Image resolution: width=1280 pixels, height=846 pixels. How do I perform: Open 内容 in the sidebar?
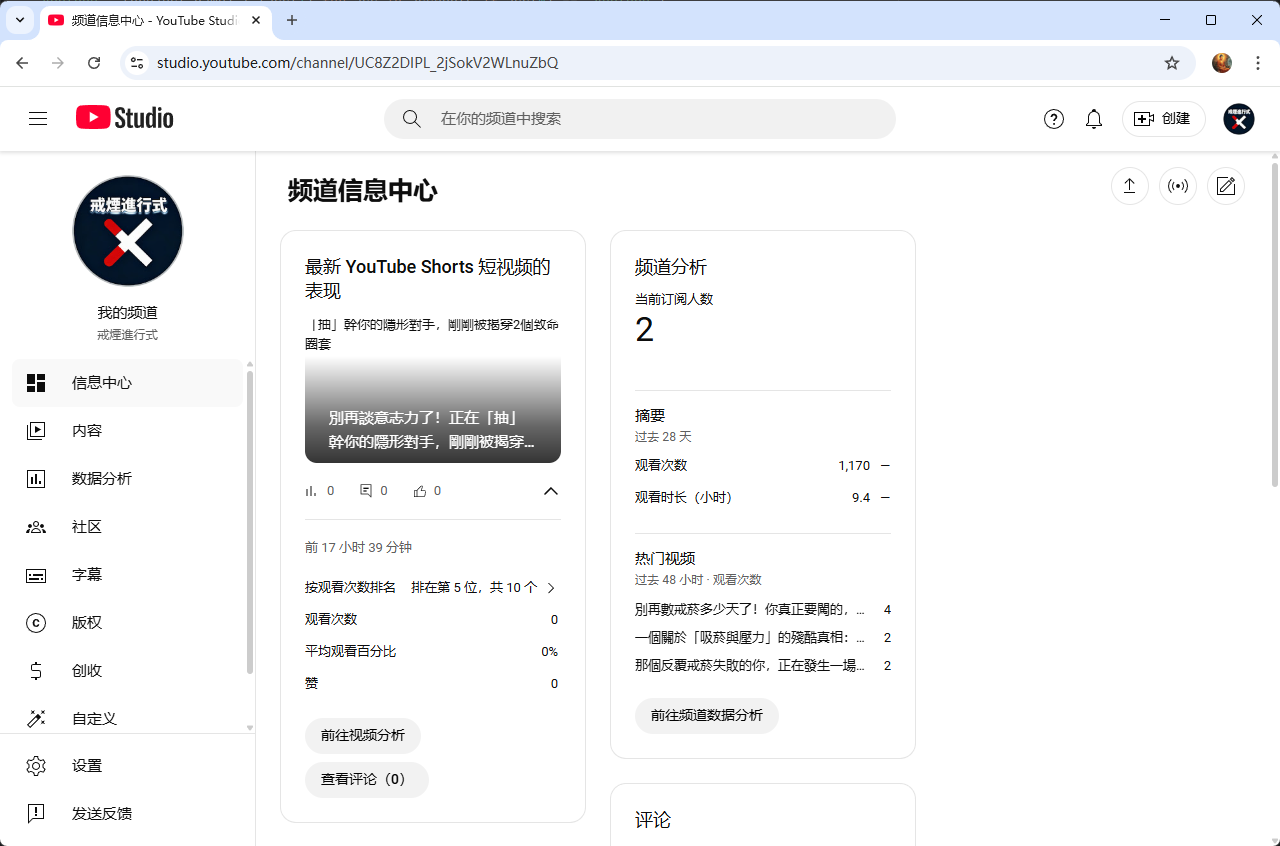point(87,431)
